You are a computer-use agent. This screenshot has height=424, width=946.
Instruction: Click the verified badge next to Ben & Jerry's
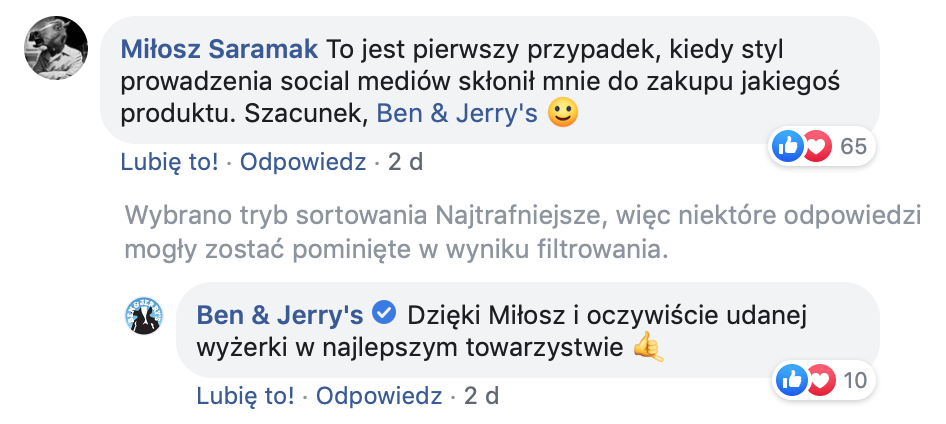pos(384,315)
